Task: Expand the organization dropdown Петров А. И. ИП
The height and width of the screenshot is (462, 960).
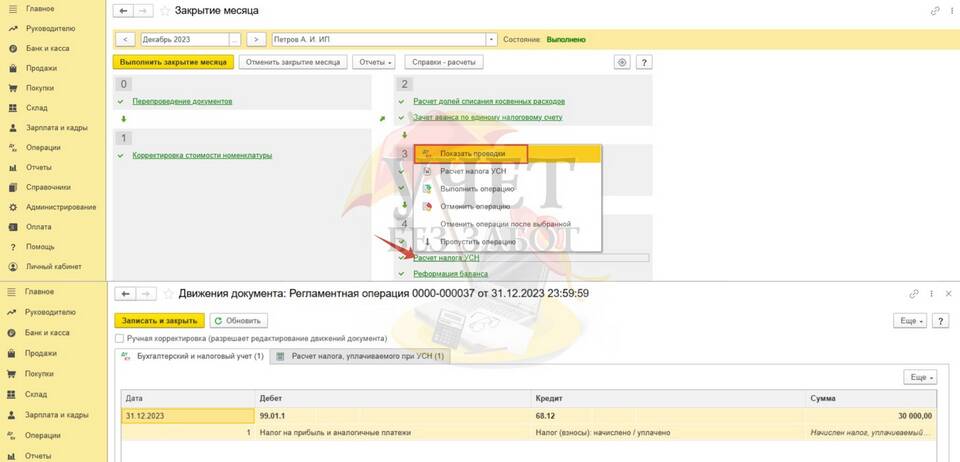Action: pos(491,39)
